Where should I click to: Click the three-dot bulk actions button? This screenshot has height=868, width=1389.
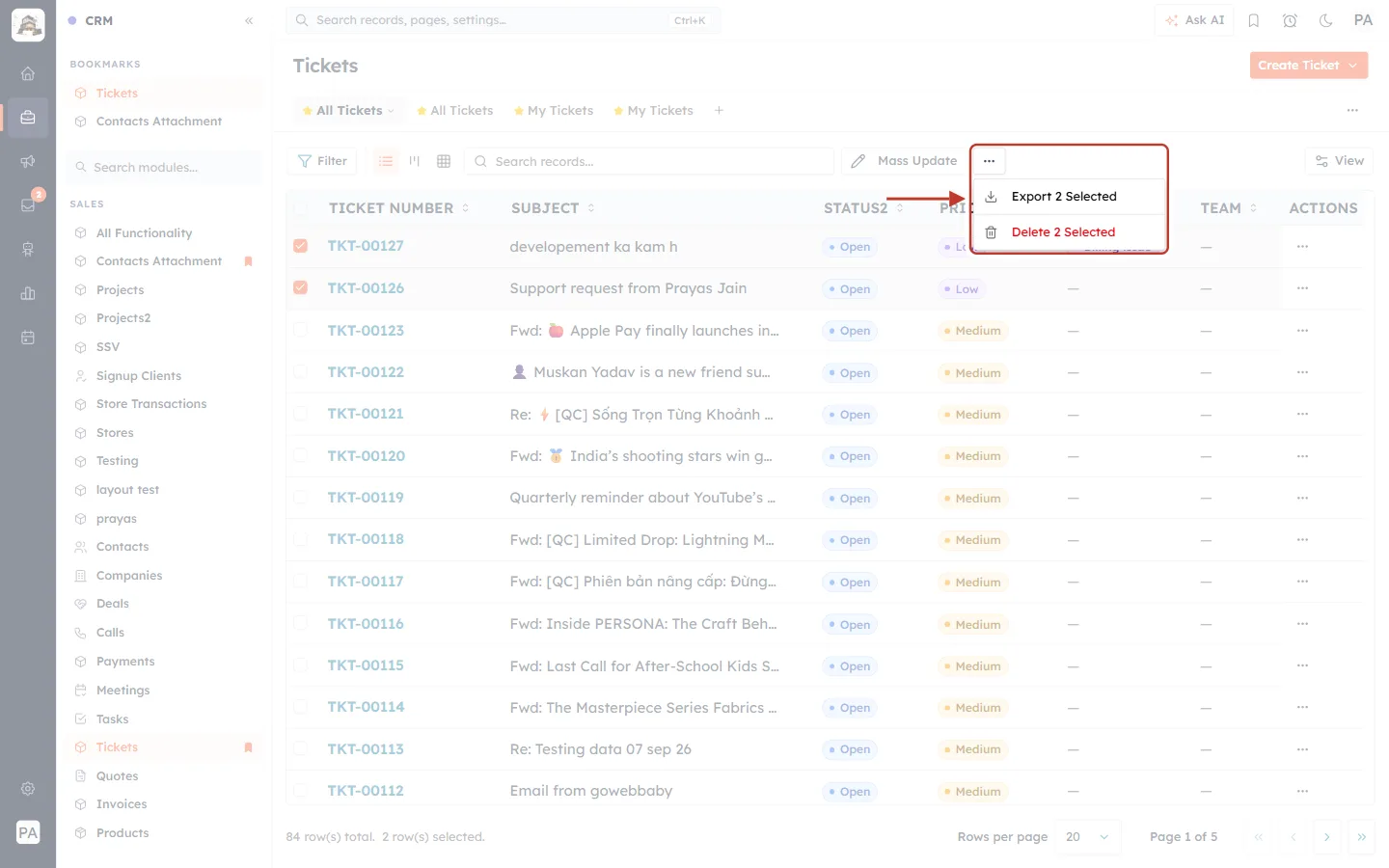(x=989, y=161)
